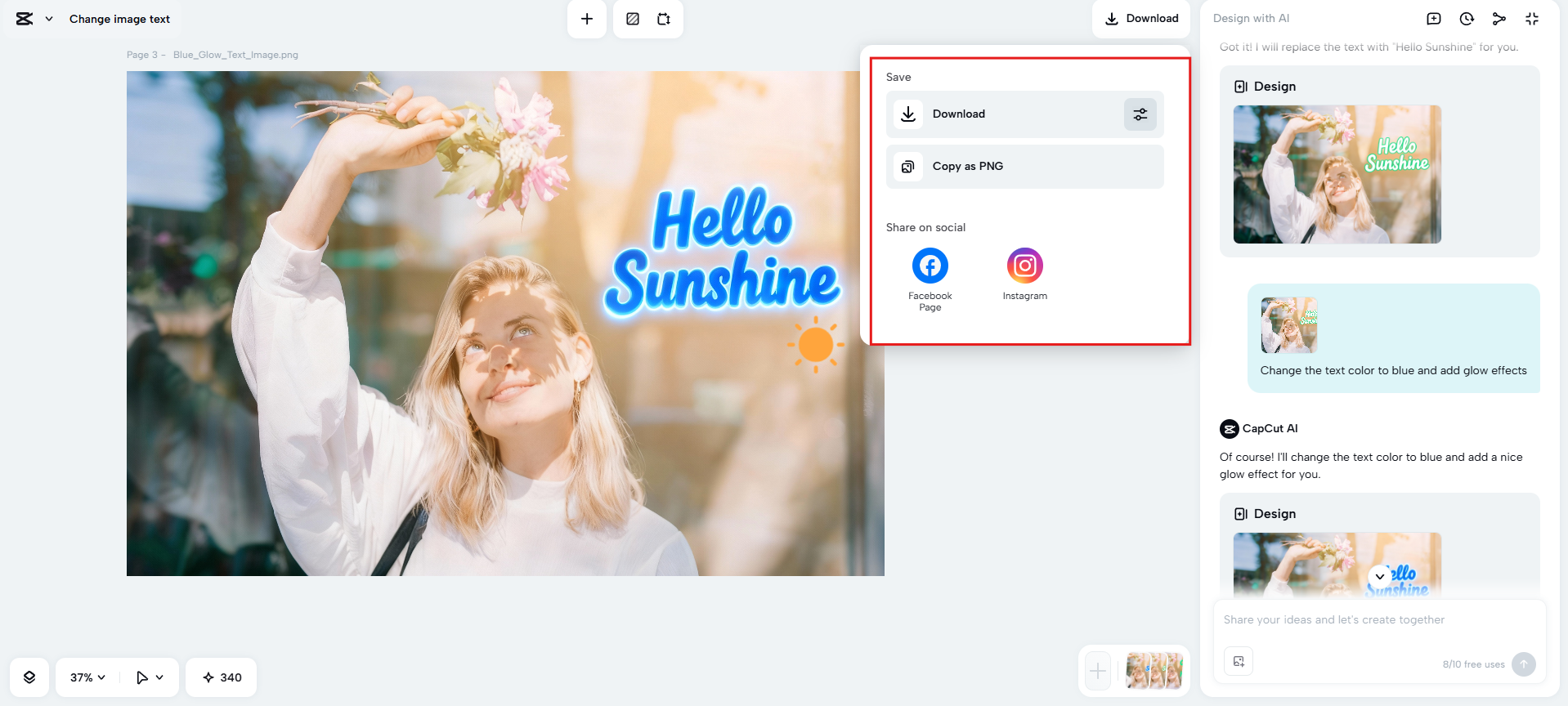Open the blue Hello Sunshine design thumbnail
The image size is (1568, 706).
coord(1337,565)
